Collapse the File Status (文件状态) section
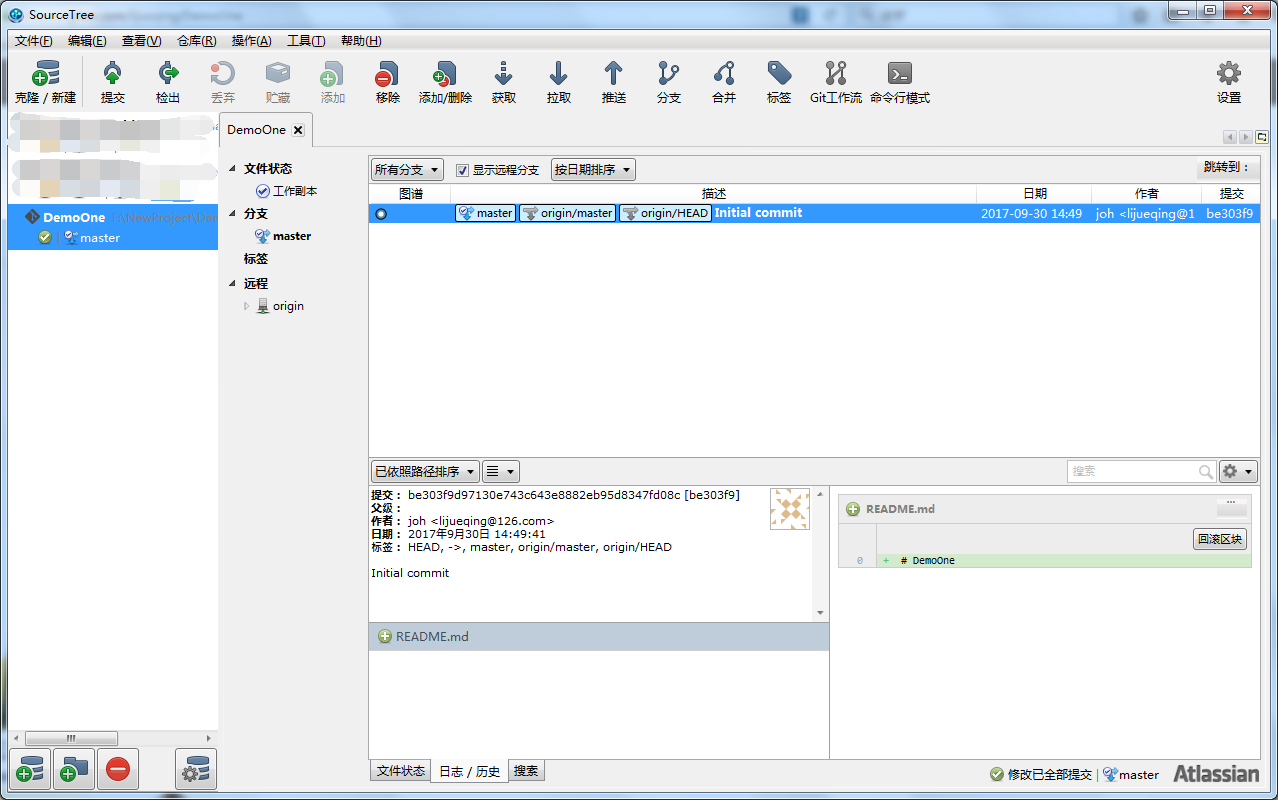 point(233,169)
